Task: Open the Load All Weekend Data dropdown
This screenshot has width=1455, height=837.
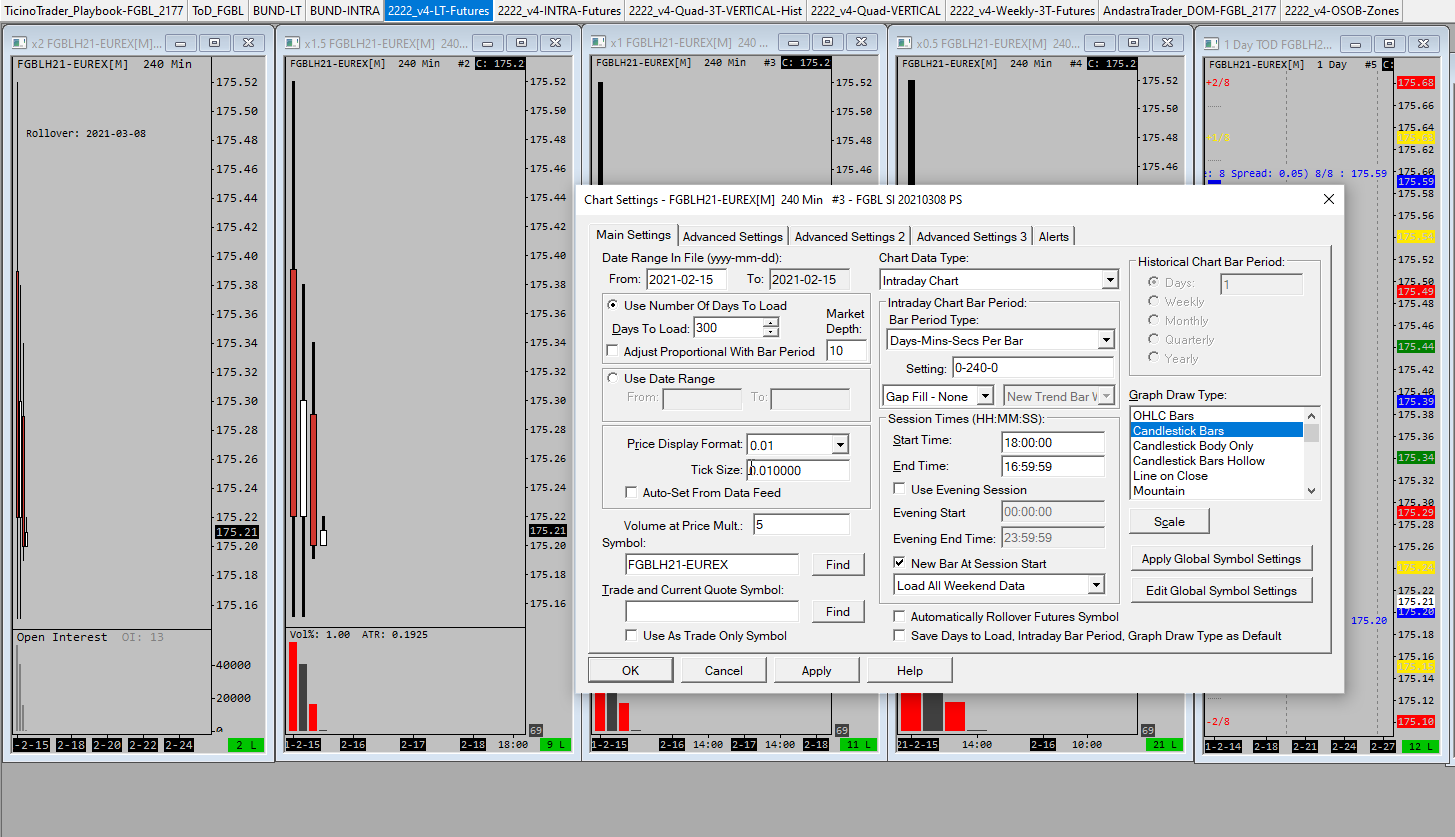Action: (1096, 586)
